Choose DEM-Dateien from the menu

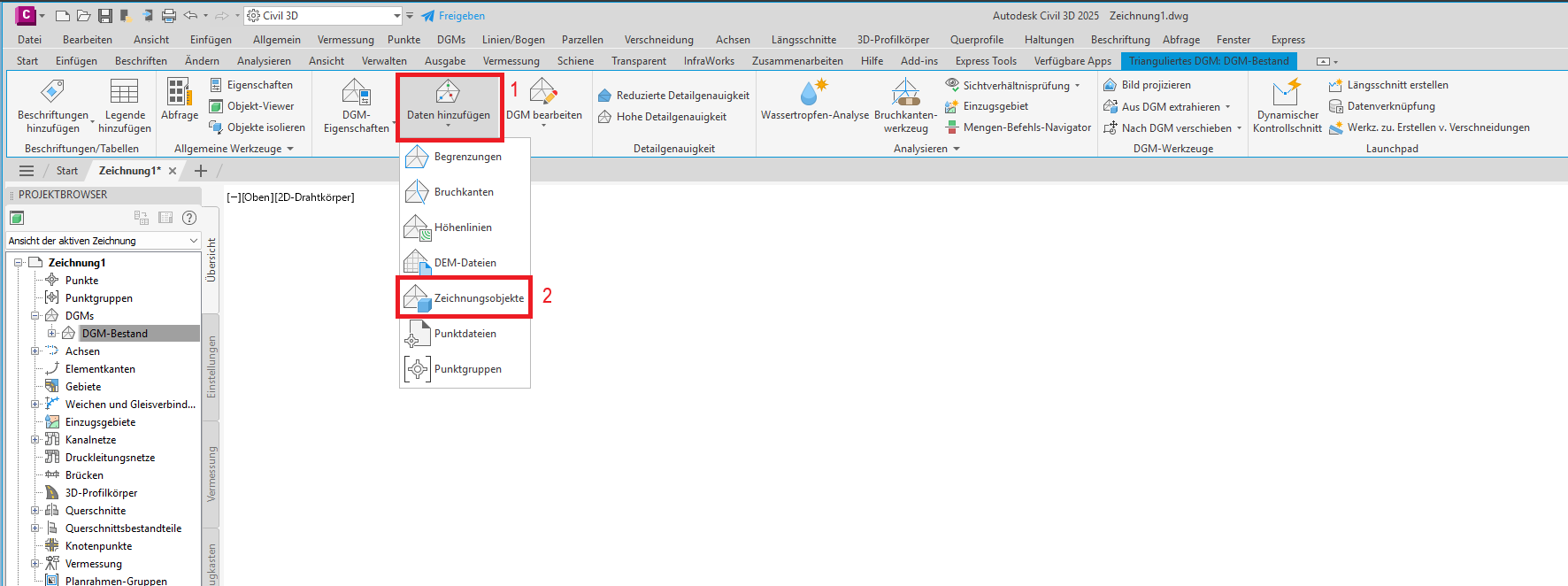pos(465,263)
